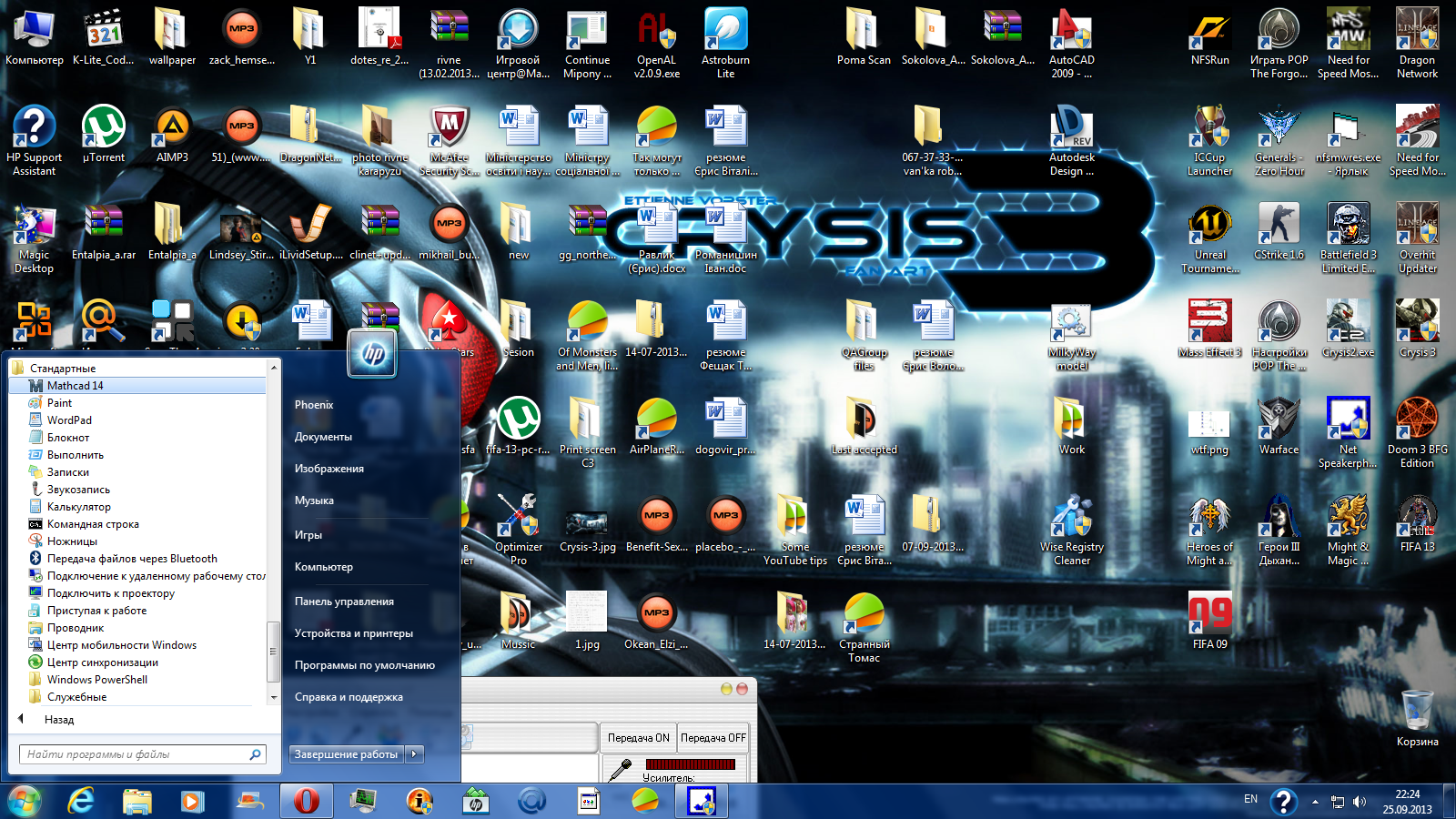Launch Mass Effect 3 shortcut
Image resolution: width=1456 pixels, height=819 pixels.
point(1210,329)
